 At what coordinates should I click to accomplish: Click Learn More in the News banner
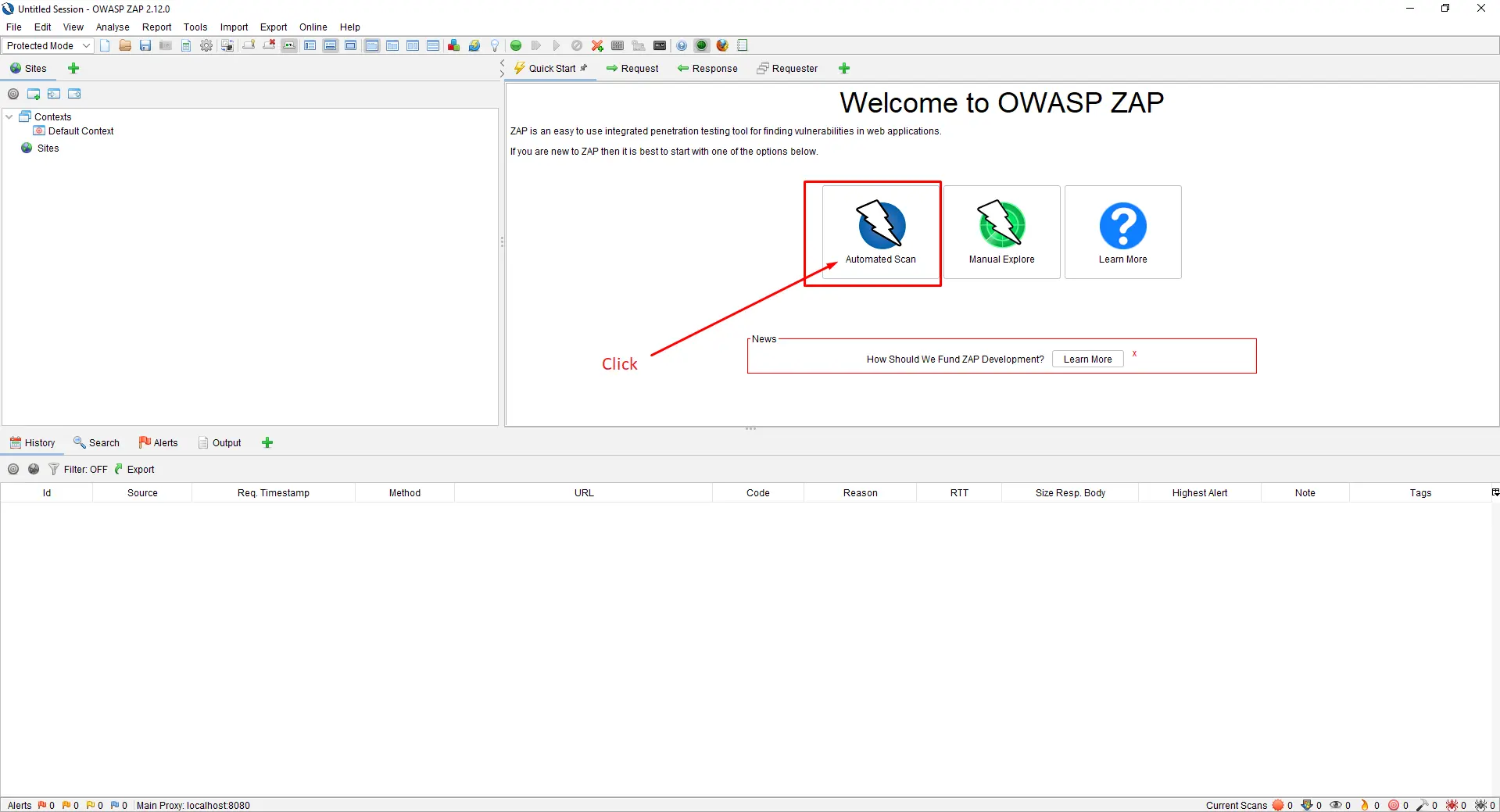(x=1087, y=359)
